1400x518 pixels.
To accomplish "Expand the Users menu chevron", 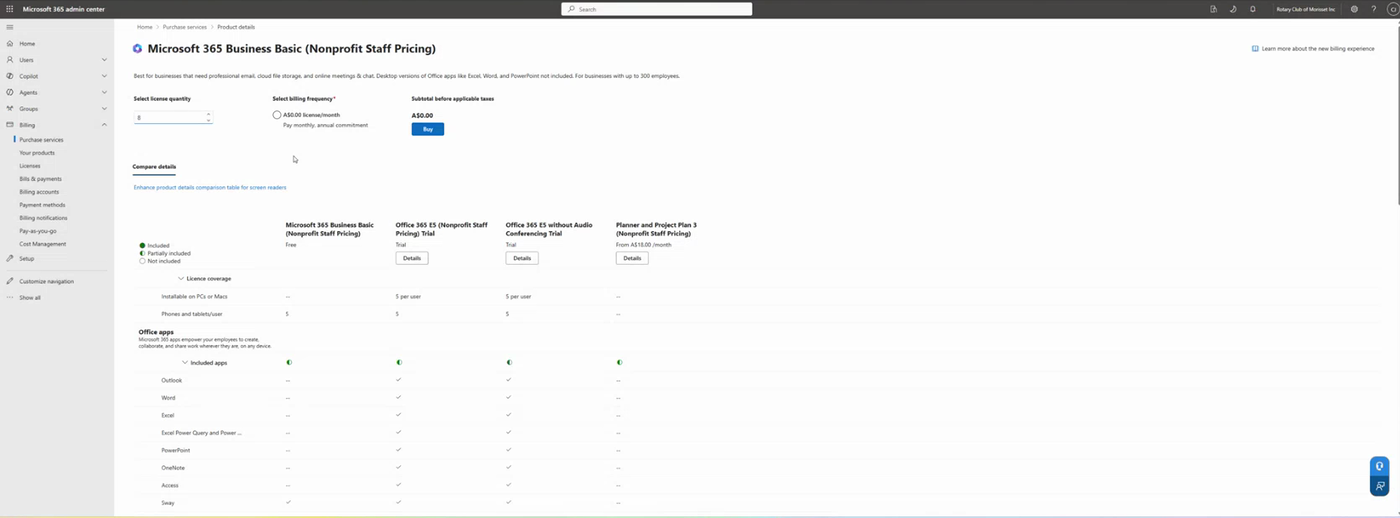I will pos(104,60).
